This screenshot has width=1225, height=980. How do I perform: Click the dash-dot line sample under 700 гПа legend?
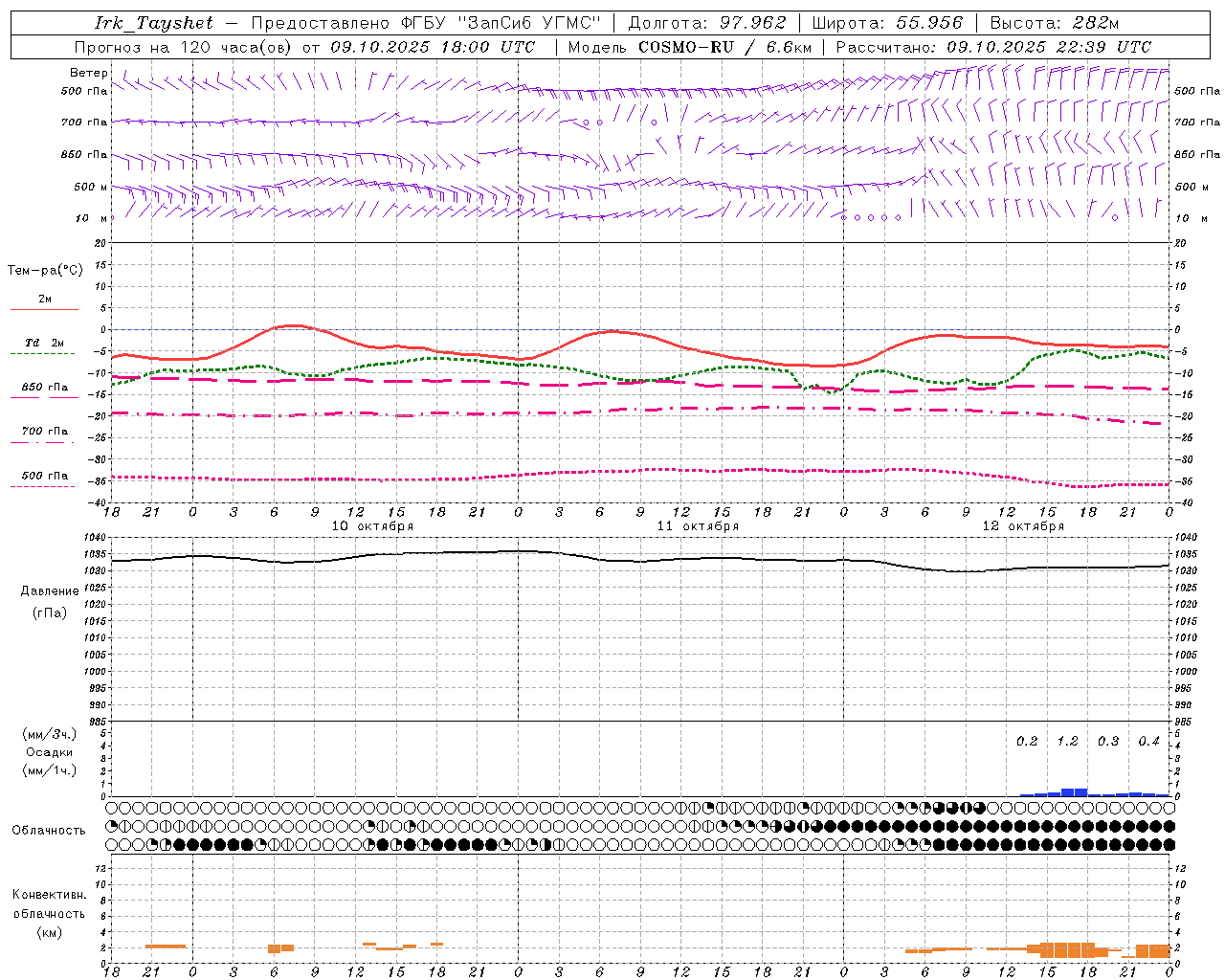42,442
